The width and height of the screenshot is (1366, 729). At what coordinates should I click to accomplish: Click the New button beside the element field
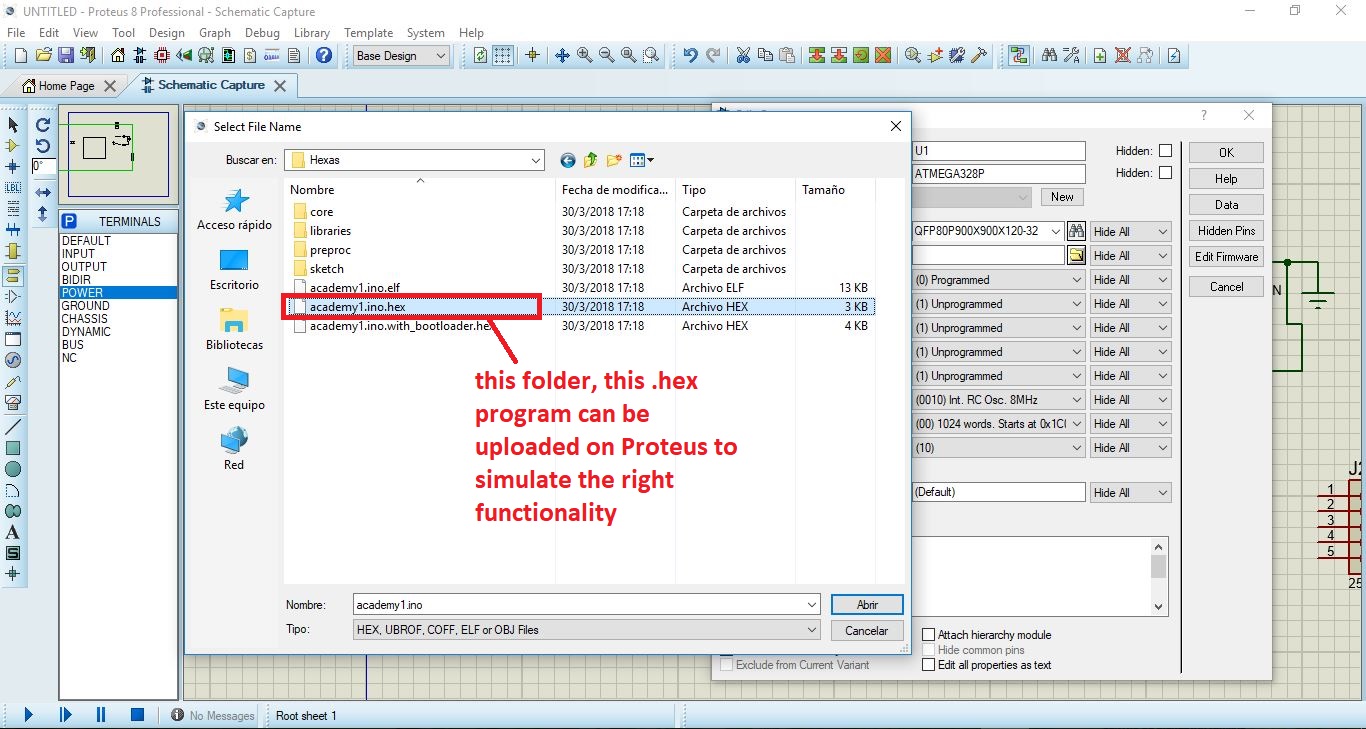click(1062, 197)
